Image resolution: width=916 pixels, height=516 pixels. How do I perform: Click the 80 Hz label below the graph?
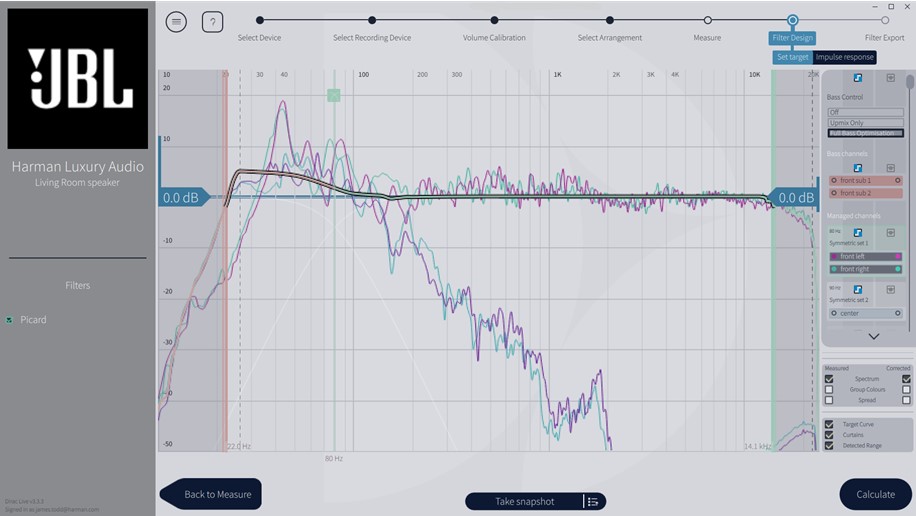tap(334, 459)
